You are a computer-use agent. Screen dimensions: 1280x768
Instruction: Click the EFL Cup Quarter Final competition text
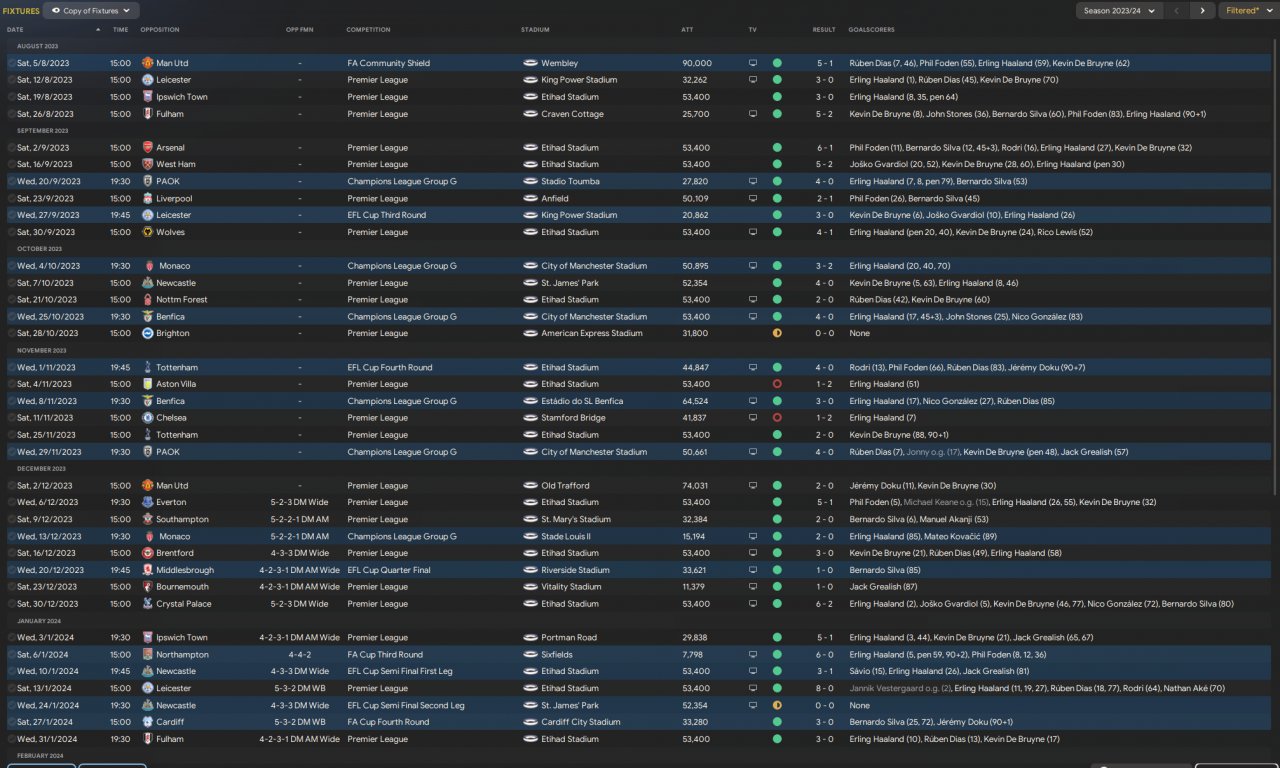click(x=389, y=570)
